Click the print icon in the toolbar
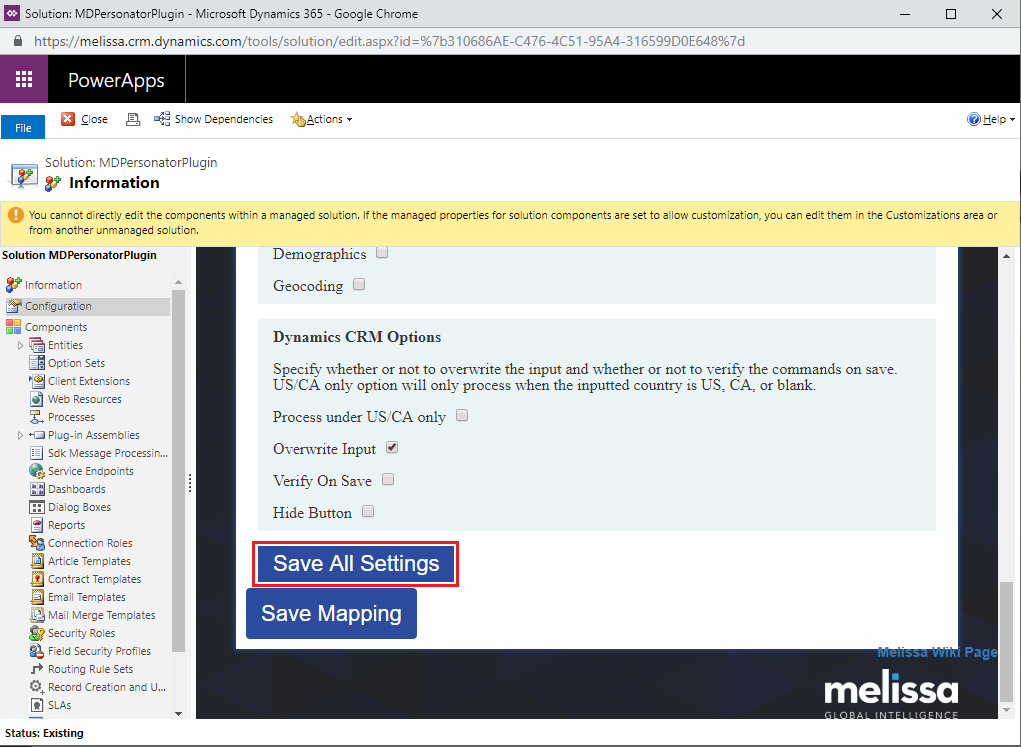Viewport: 1021px width, 747px height. point(133,119)
